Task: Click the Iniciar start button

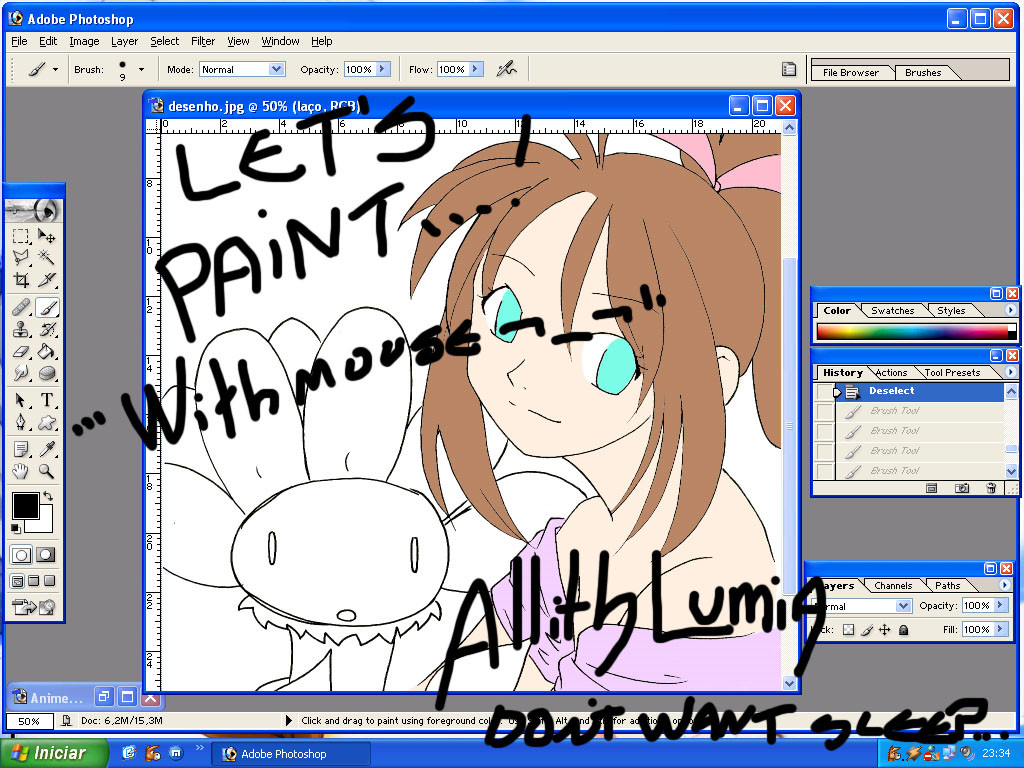Action: click(x=54, y=753)
